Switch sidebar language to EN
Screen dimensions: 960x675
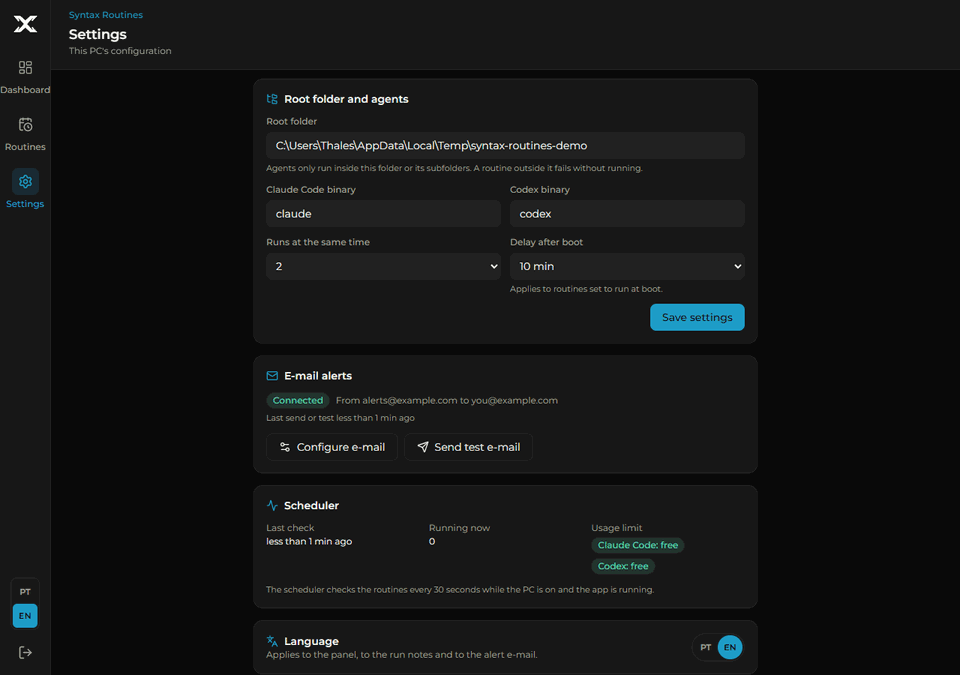pyautogui.click(x=25, y=616)
